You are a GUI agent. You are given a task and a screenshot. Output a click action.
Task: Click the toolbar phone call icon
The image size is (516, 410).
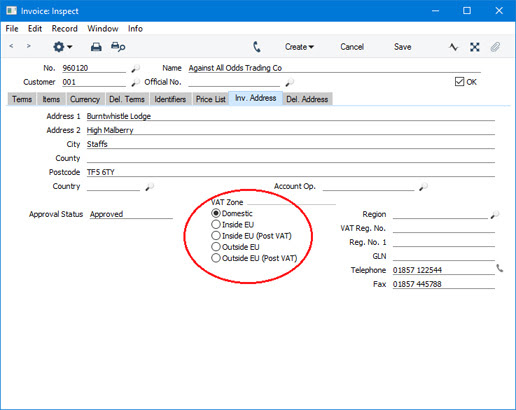(x=256, y=47)
